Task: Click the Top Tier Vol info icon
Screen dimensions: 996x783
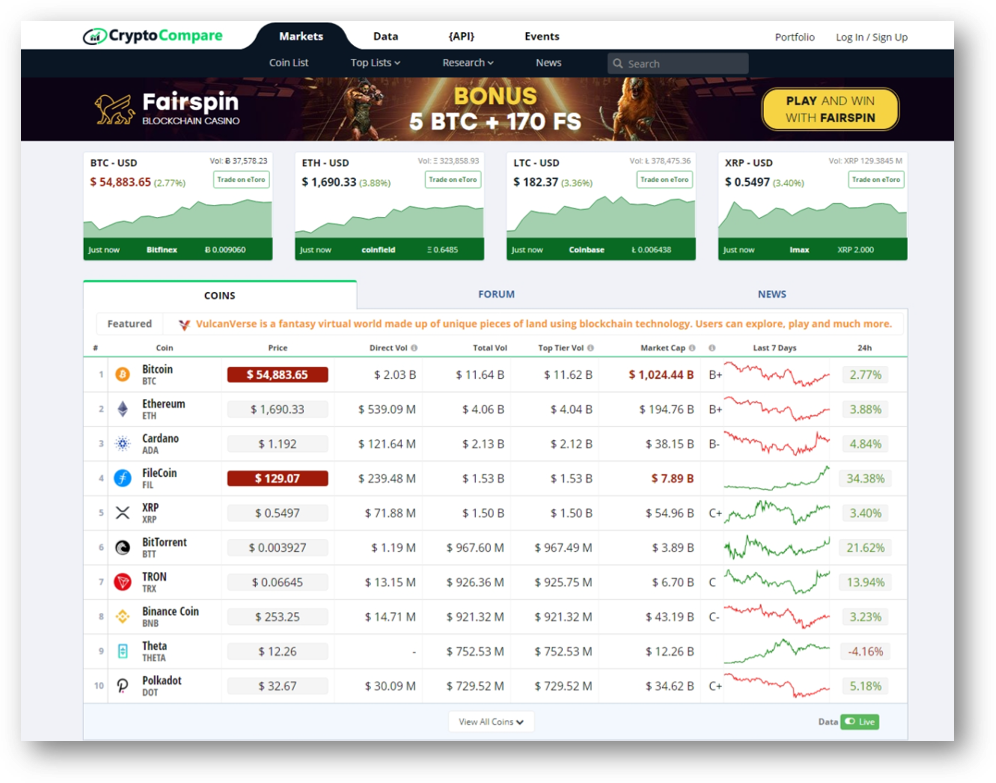Action: [x=590, y=348]
